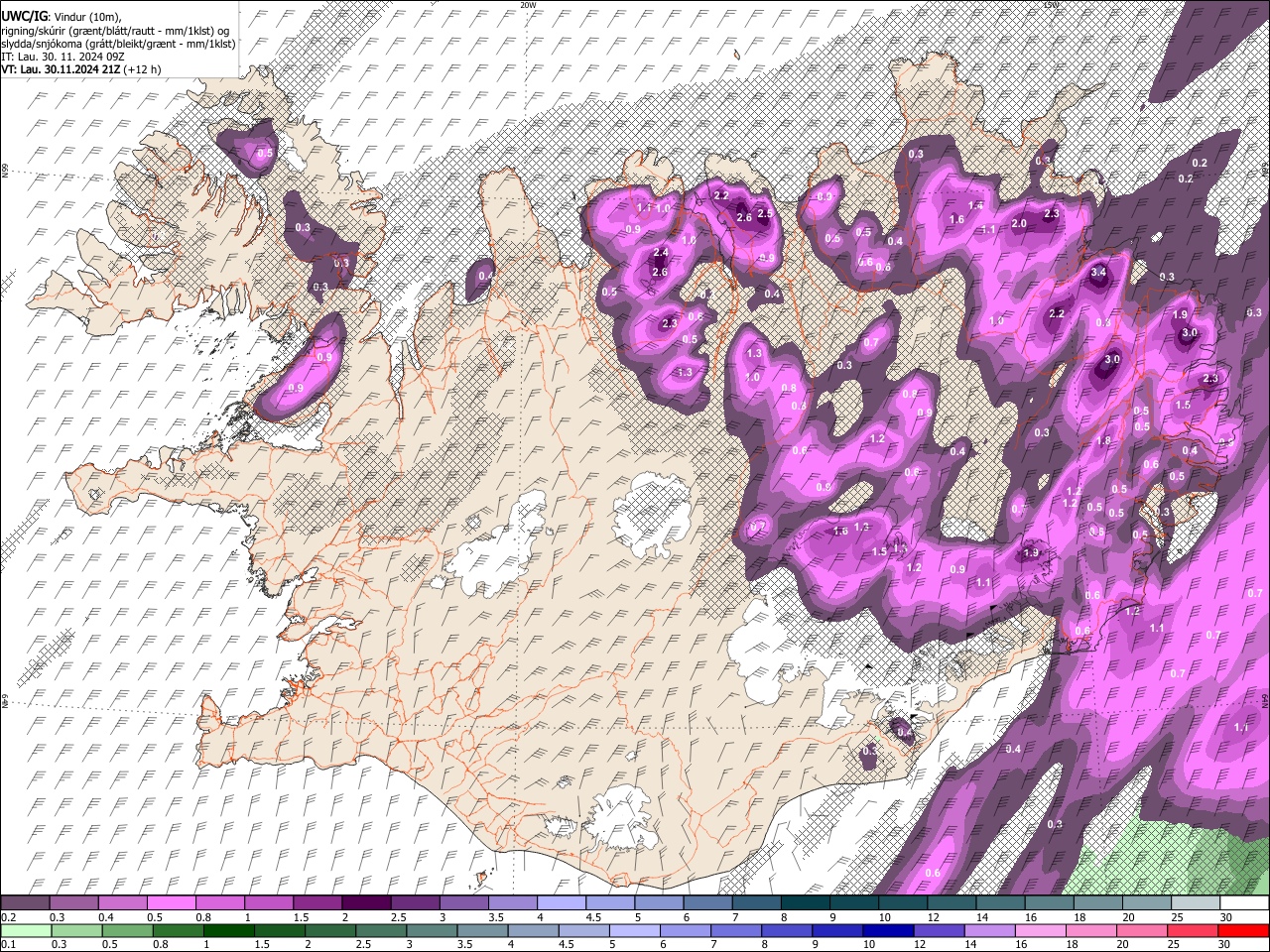Click the '15W' longitude label

[1051, 5]
